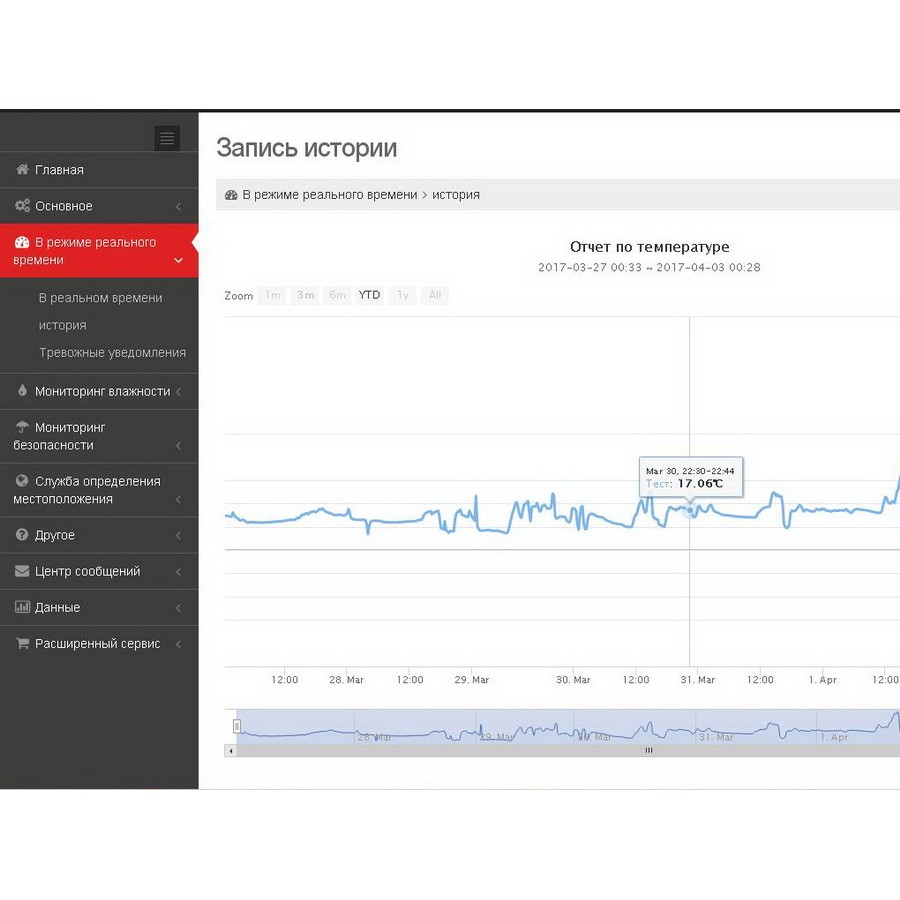
Task: Click the droplet icon for Мониторинг влажности
Action: pyautogui.click(x=22, y=391)
